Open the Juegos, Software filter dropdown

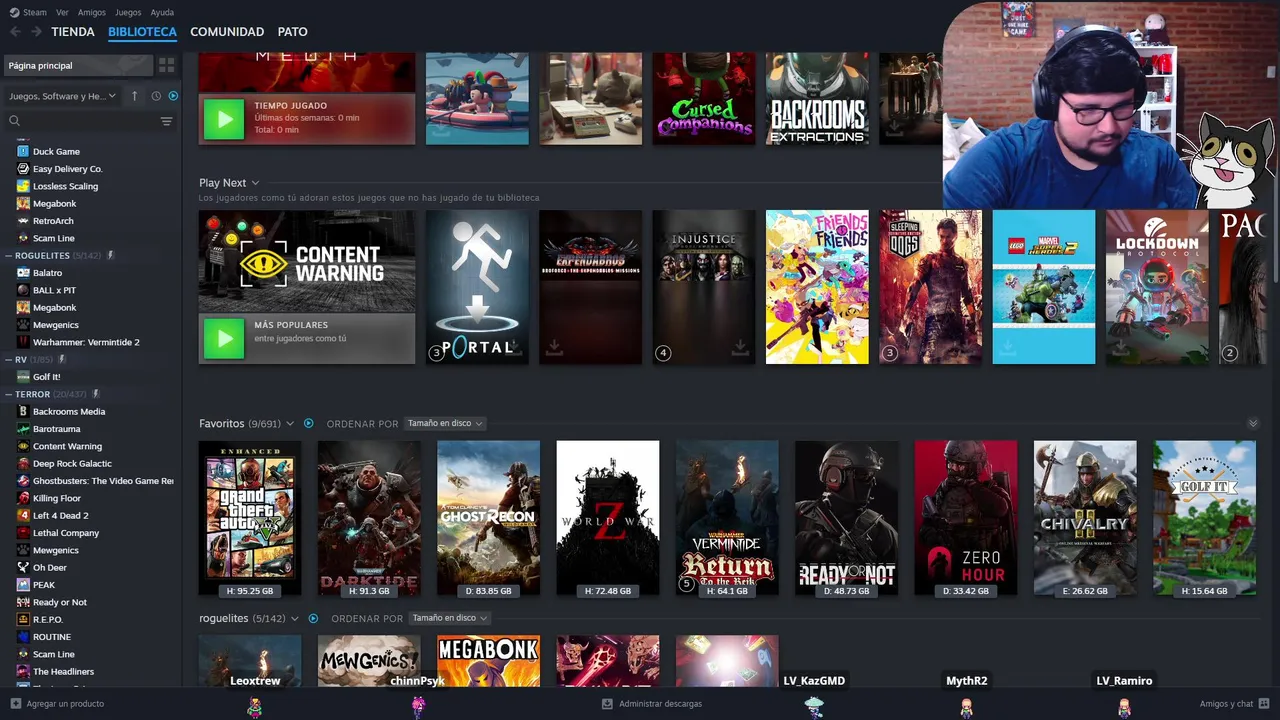point(62,96)
